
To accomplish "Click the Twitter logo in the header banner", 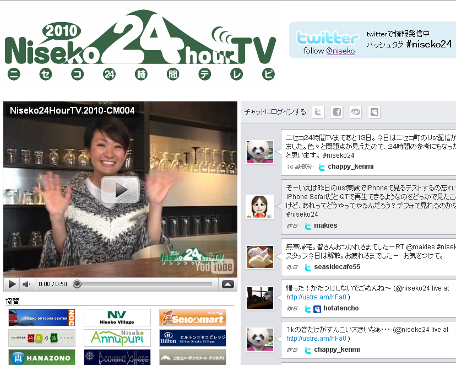I will pos(328,37).
